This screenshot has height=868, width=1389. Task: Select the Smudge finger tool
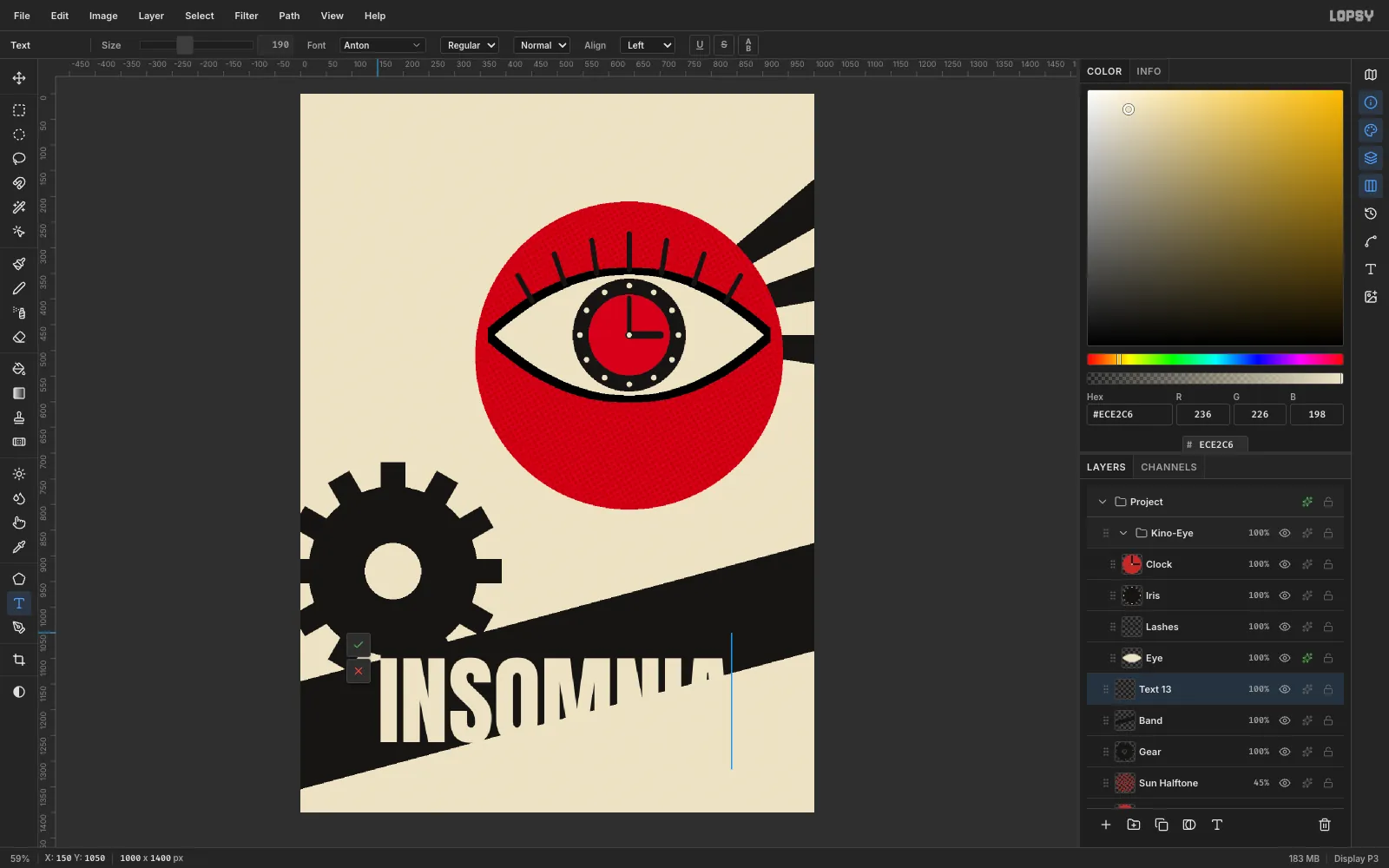(19, 523)
